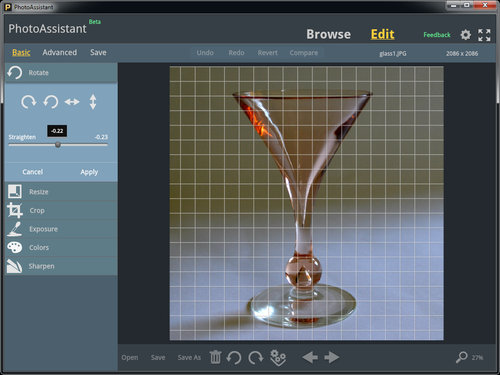Switch to the Advanced tab
This screenshot has width=500, height=375.
60,52
